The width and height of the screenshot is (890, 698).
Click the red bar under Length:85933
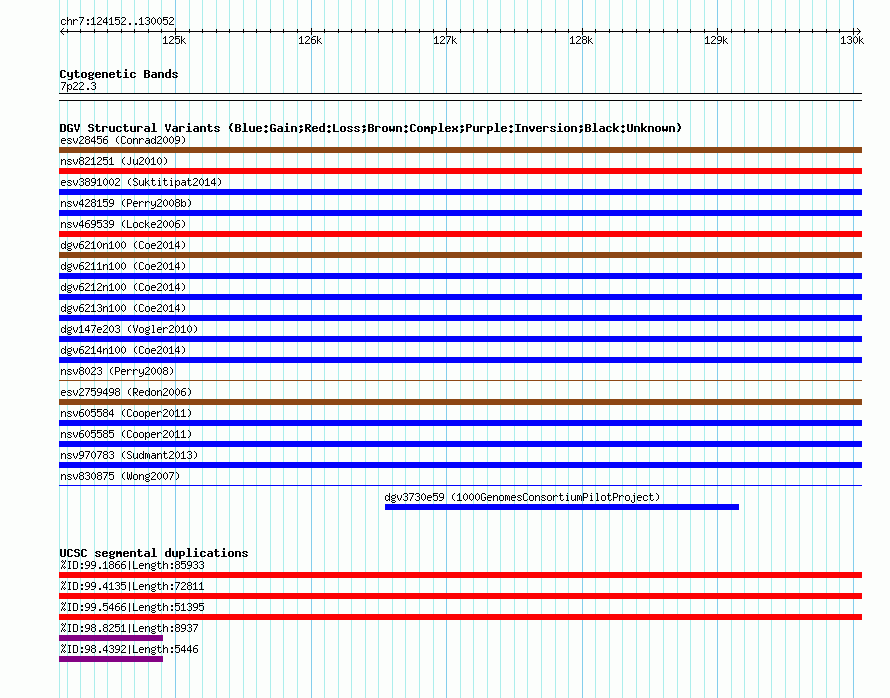(460, 575)
